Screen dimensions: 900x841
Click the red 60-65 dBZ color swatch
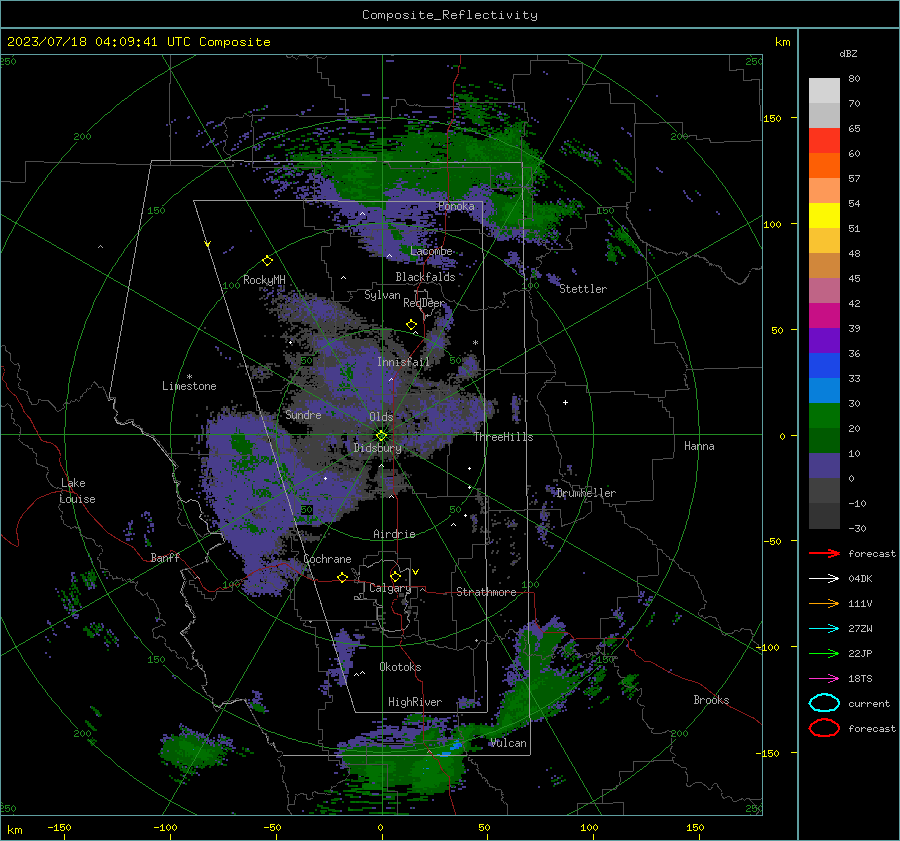pos(824,141)
